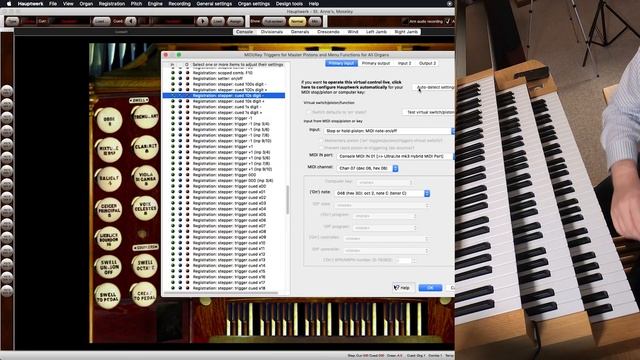Open the Engine menu
Image resolution: width=640 pixels, height=360 pixels.
[155, 4]
